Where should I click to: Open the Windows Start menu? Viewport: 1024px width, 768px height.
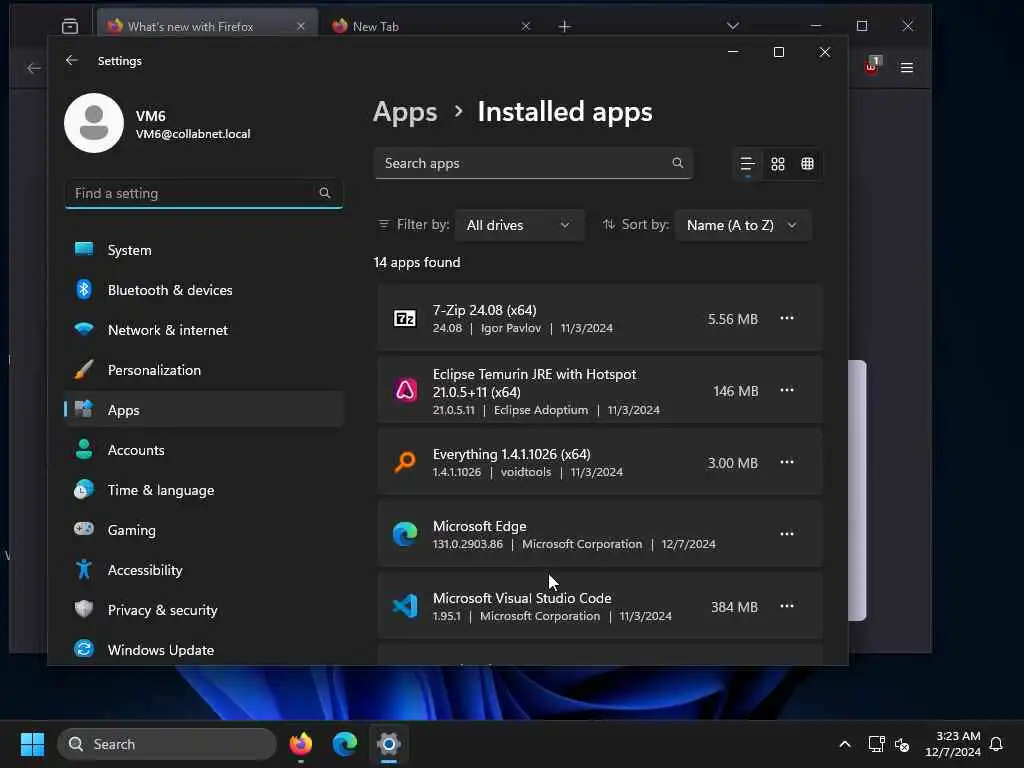click(x=32, y=744)
